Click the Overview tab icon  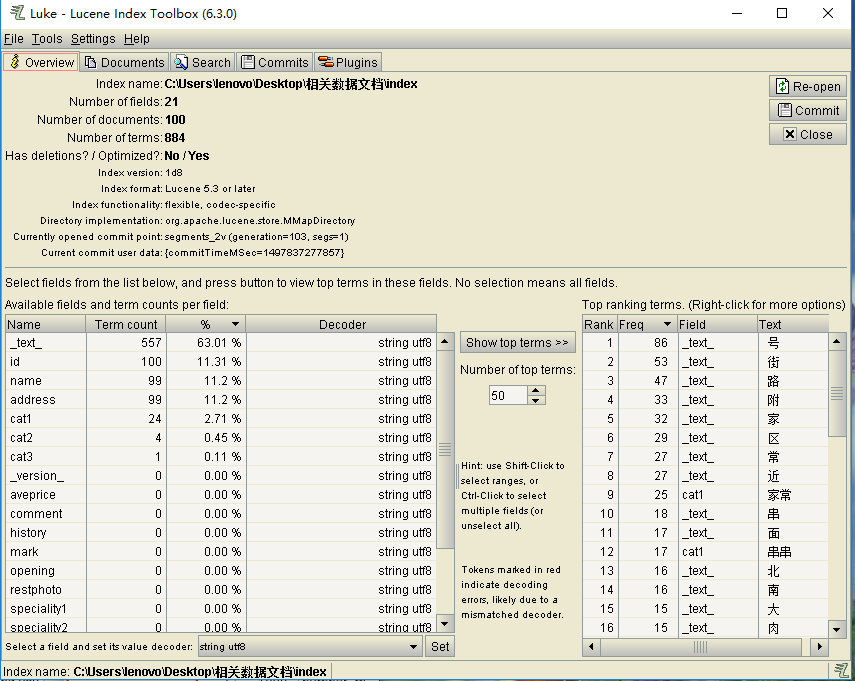point(14,62)
